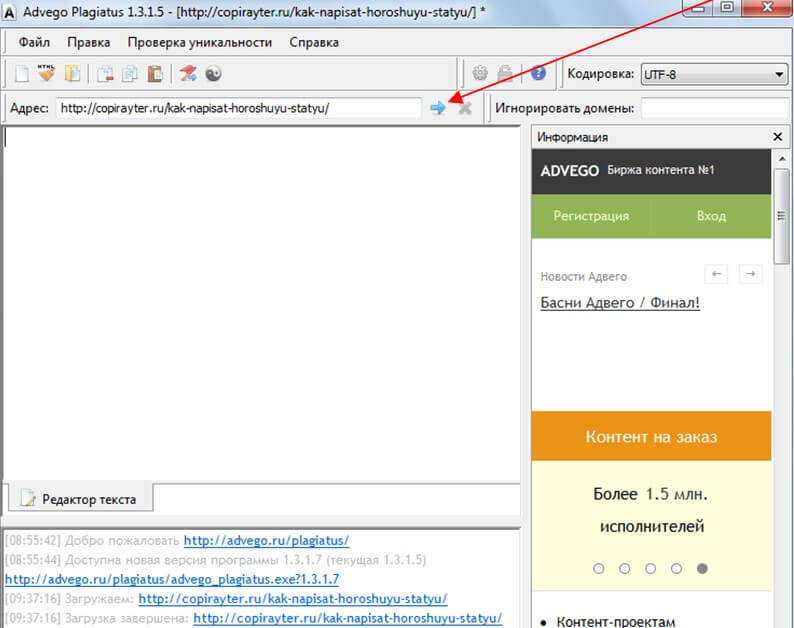Open the advego.ru/plagiatus/ log link
The image size is (794, 628).
pyautogui.click(x=266, y=540)
